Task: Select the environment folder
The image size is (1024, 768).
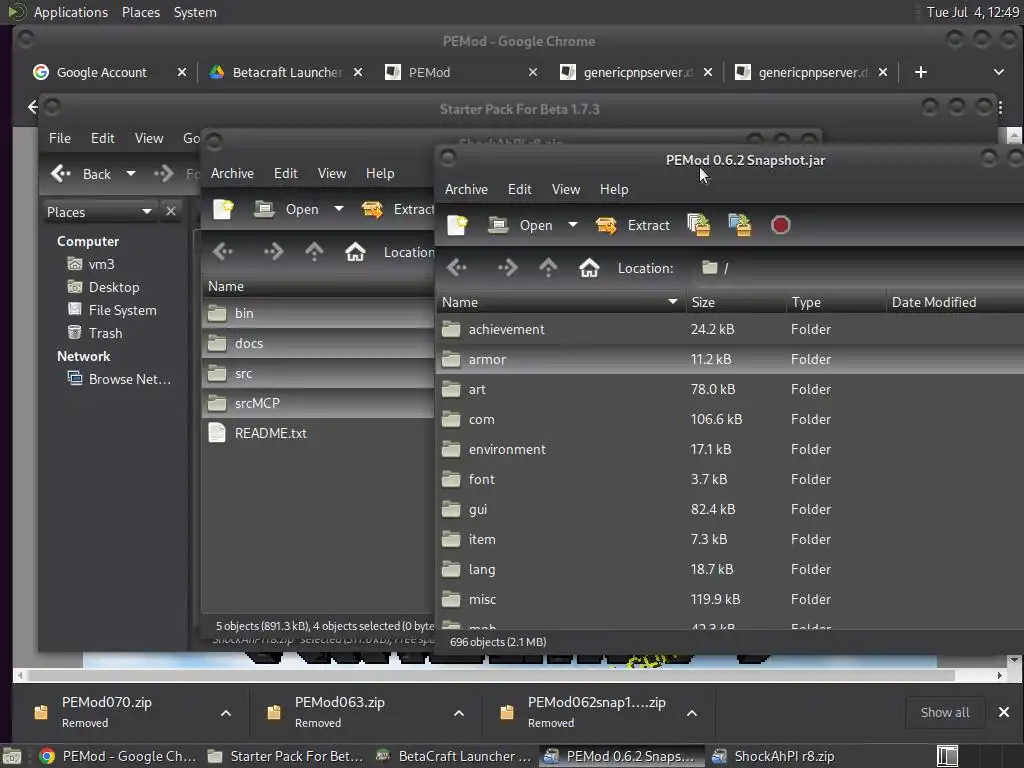Action: 729,449
